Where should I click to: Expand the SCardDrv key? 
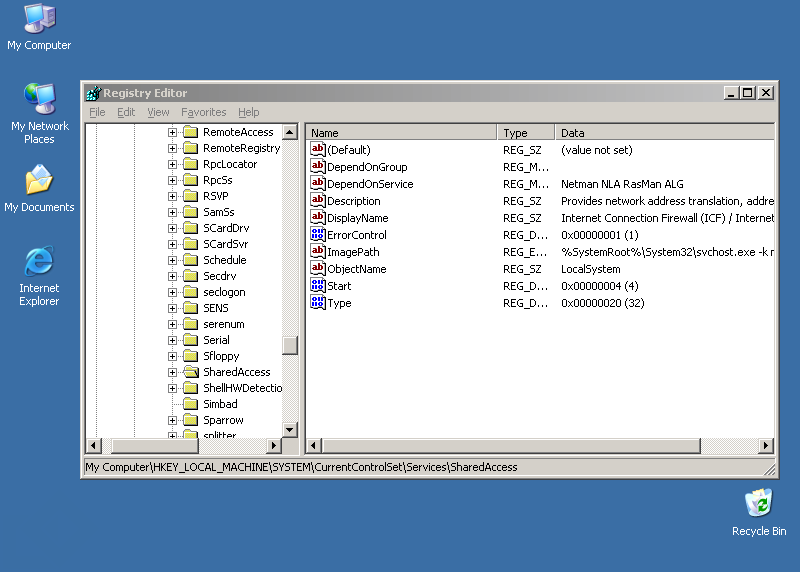coord(172,229)
